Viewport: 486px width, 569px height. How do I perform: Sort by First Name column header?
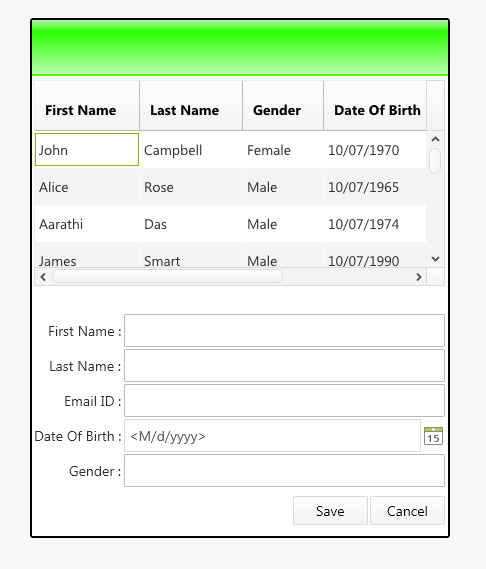tap(87, 106)
